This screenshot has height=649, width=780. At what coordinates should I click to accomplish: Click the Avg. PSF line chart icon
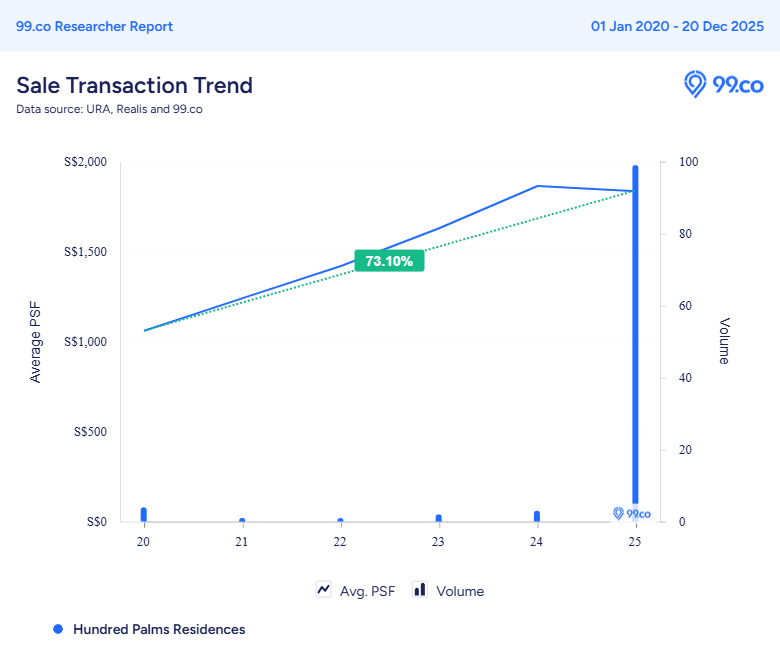coord(324,590)
